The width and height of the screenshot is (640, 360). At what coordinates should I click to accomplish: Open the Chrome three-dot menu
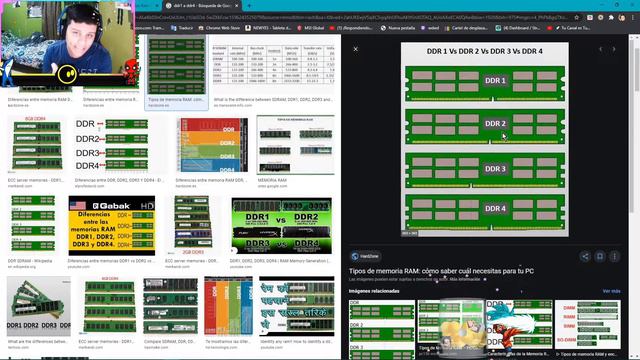(x=633, y=18)
